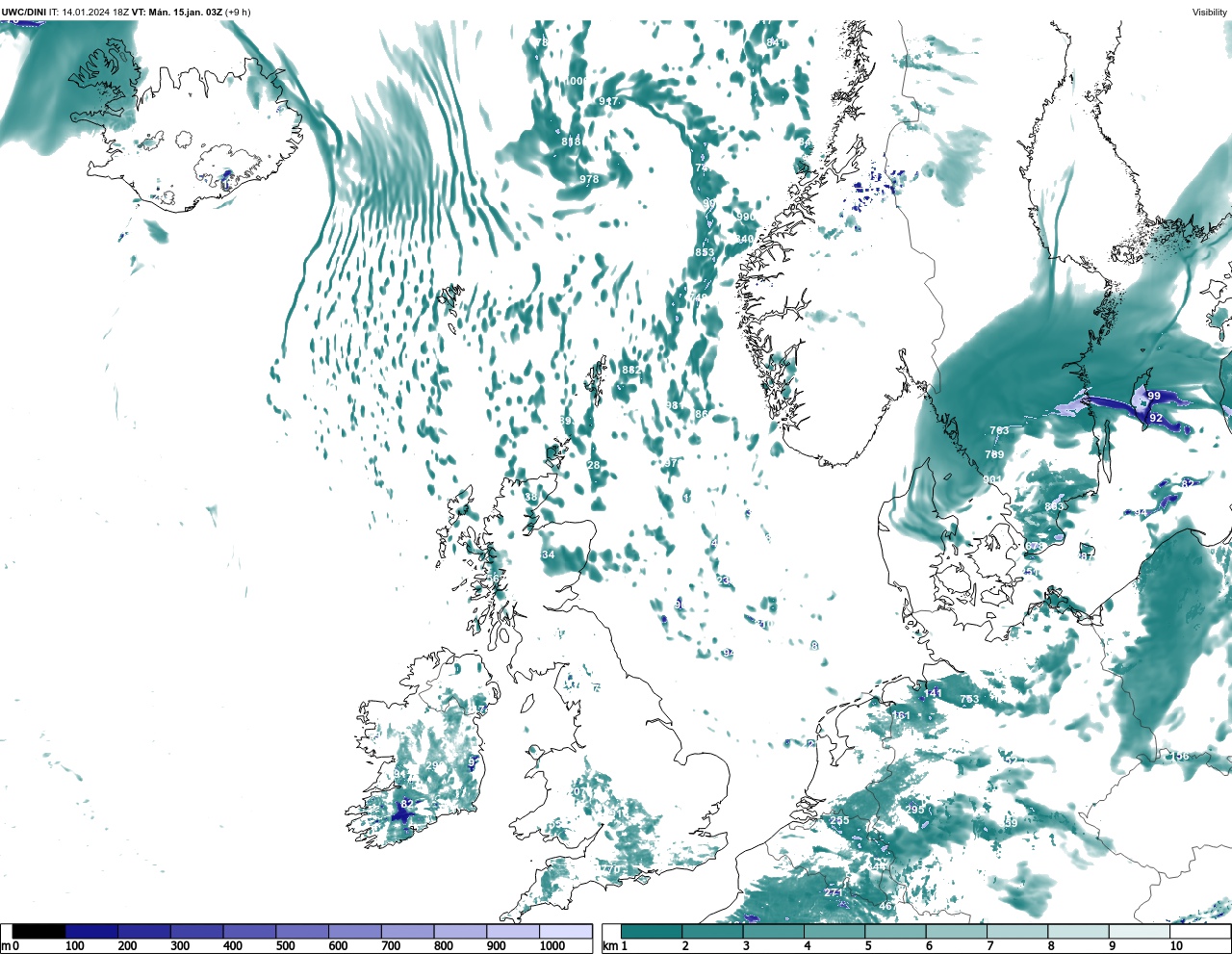1232x954 pixels.
Task: Click the '467' visibility value
Action: pyautogui.click(x=886, y=906)
